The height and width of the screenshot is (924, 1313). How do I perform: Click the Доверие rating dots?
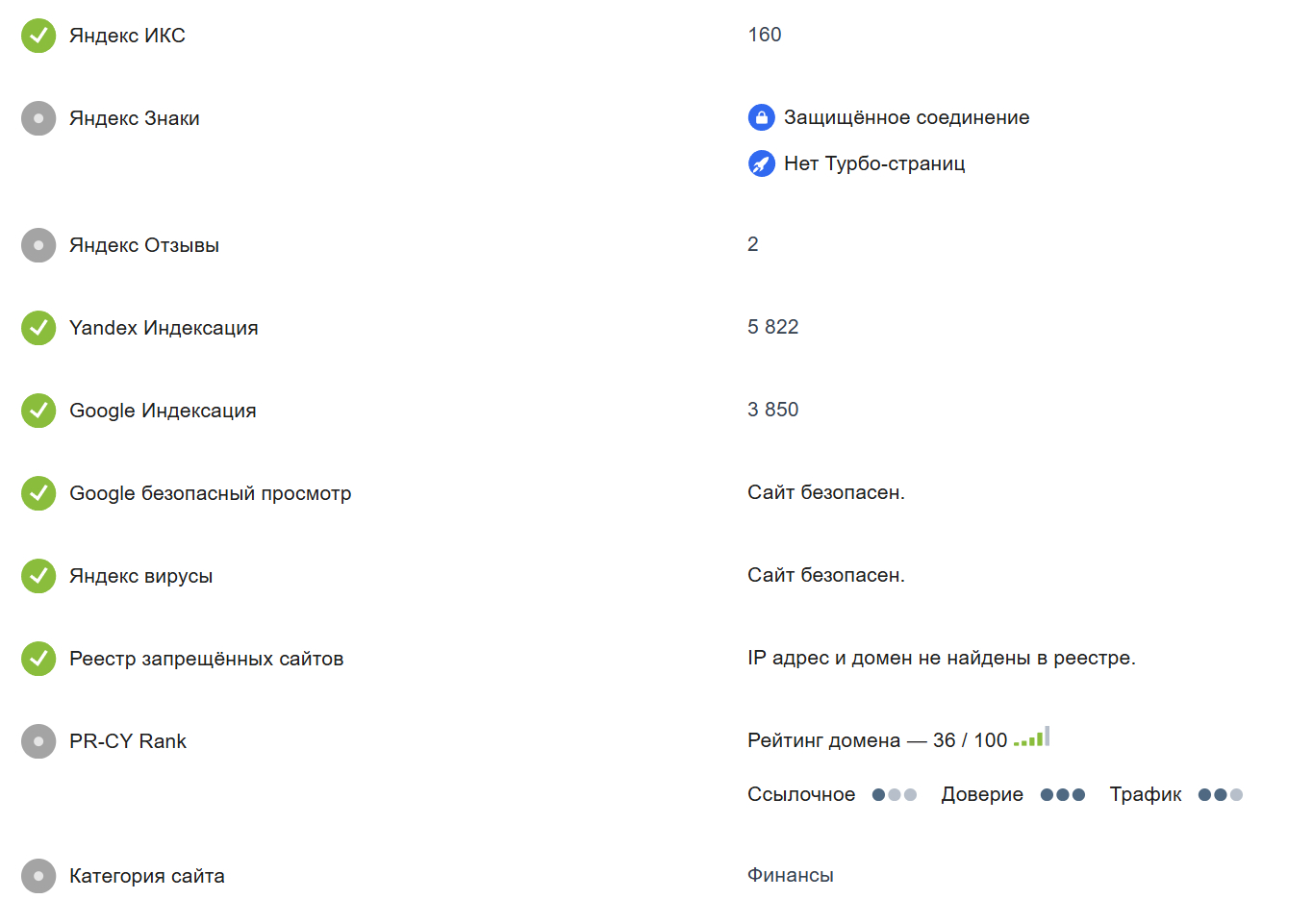pos(1063,795)
